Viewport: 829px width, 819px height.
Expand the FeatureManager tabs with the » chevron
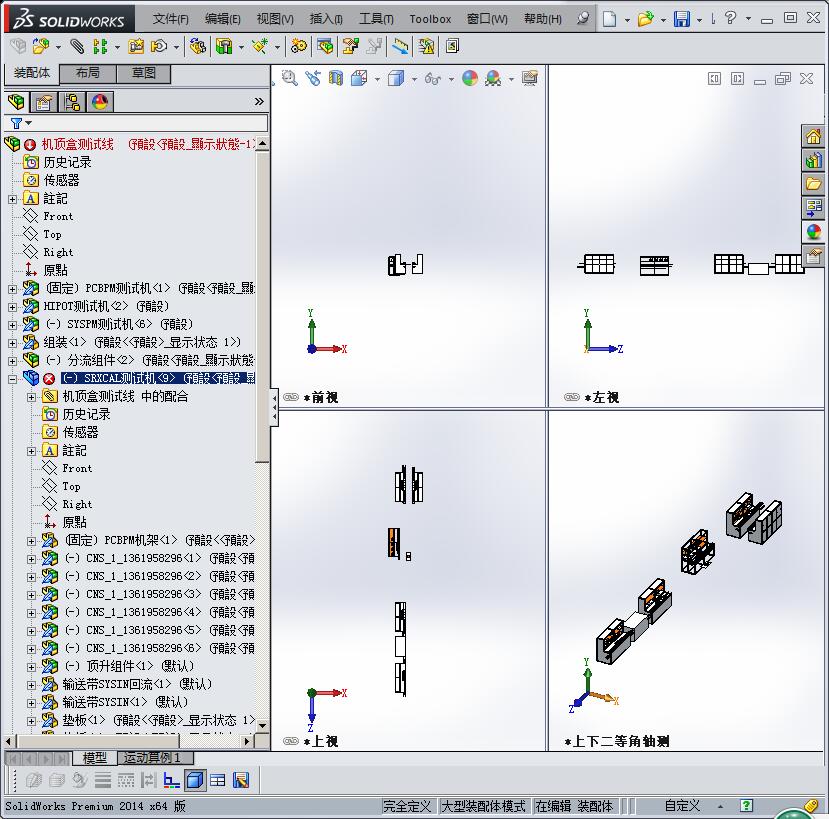[259, 102]
